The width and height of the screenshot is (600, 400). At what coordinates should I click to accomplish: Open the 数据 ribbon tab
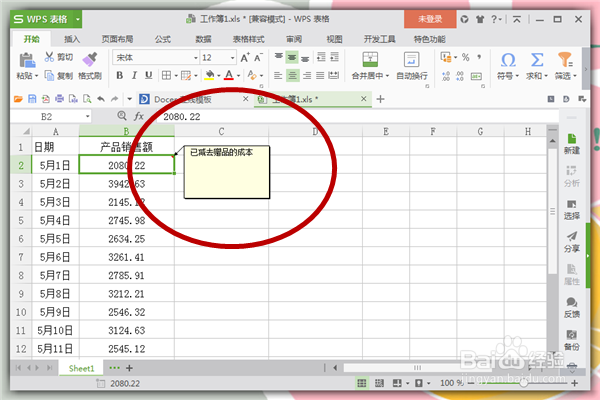coord(204,39)
